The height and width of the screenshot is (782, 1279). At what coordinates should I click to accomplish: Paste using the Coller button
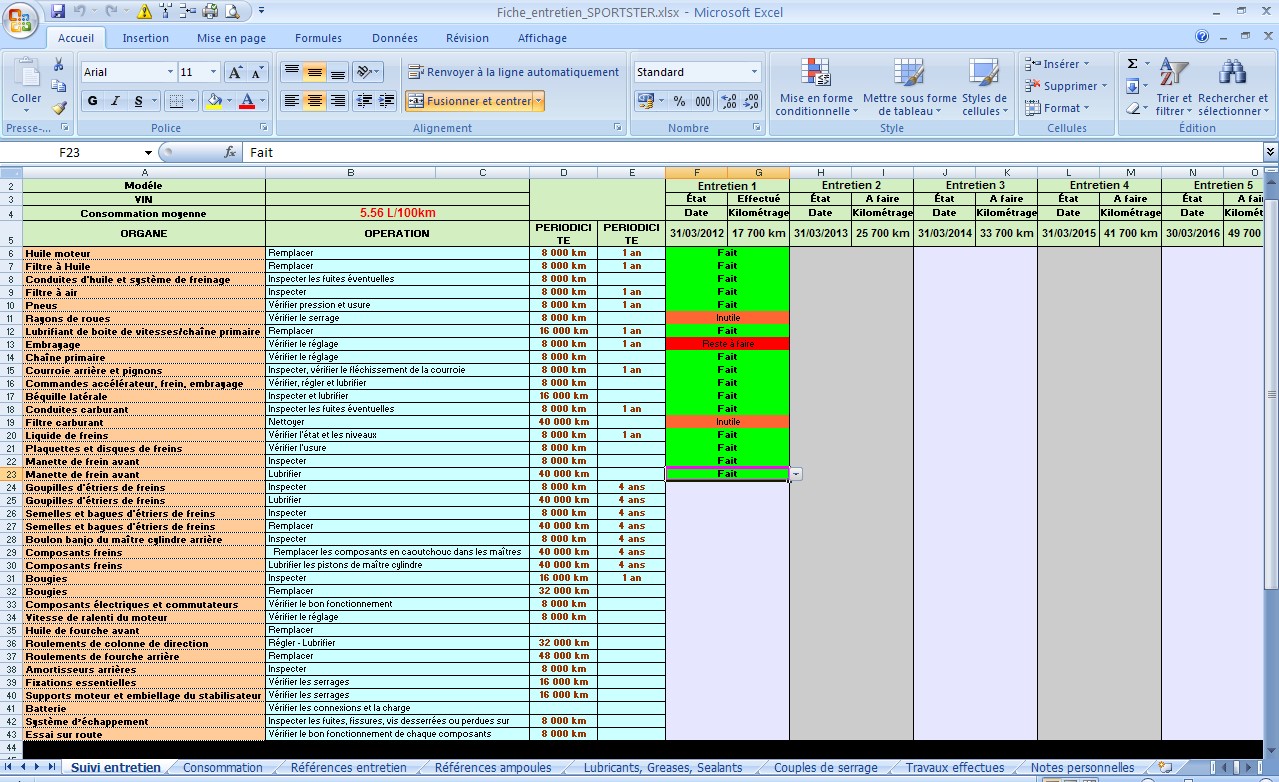point(26,82)
